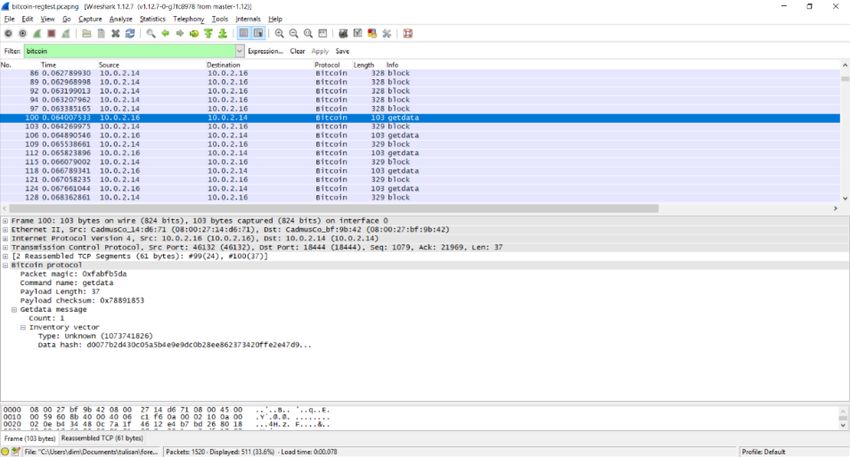This screenshot has height=457, width=850.
Task: Open a capture file icon
Action: (x=86, y=34)
